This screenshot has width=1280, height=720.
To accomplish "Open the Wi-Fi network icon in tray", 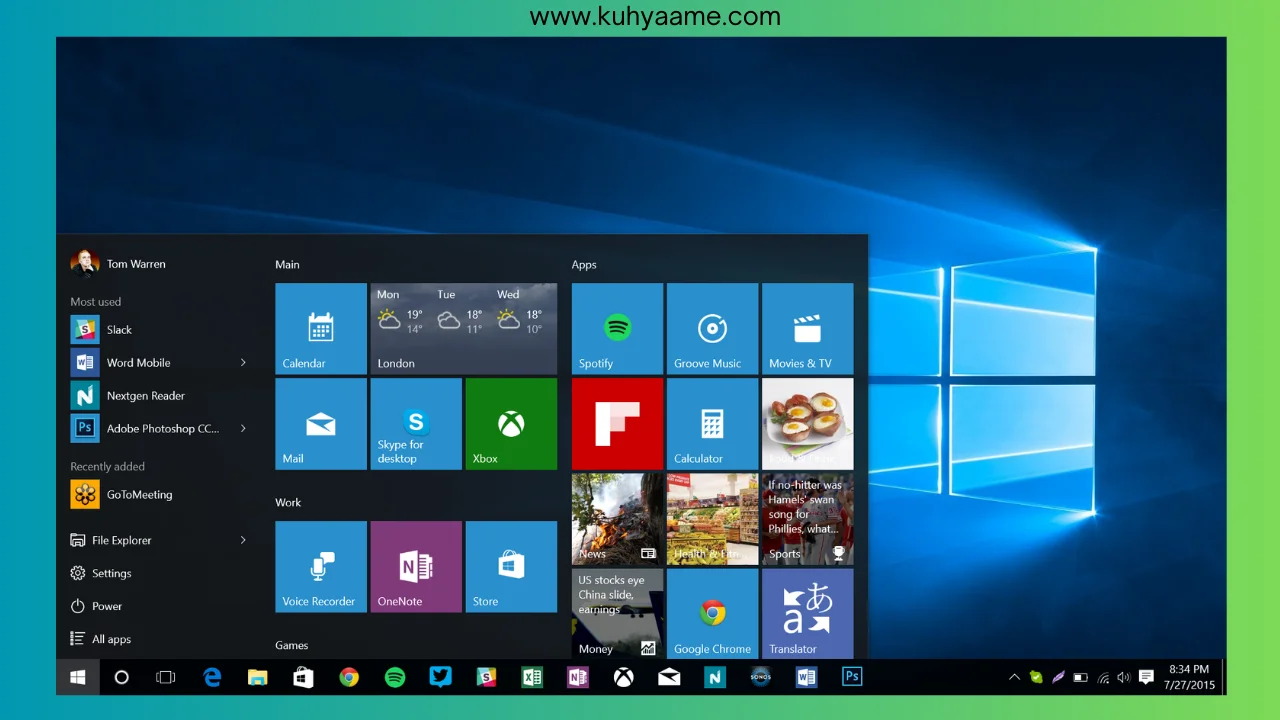I will click(1103, 677).
